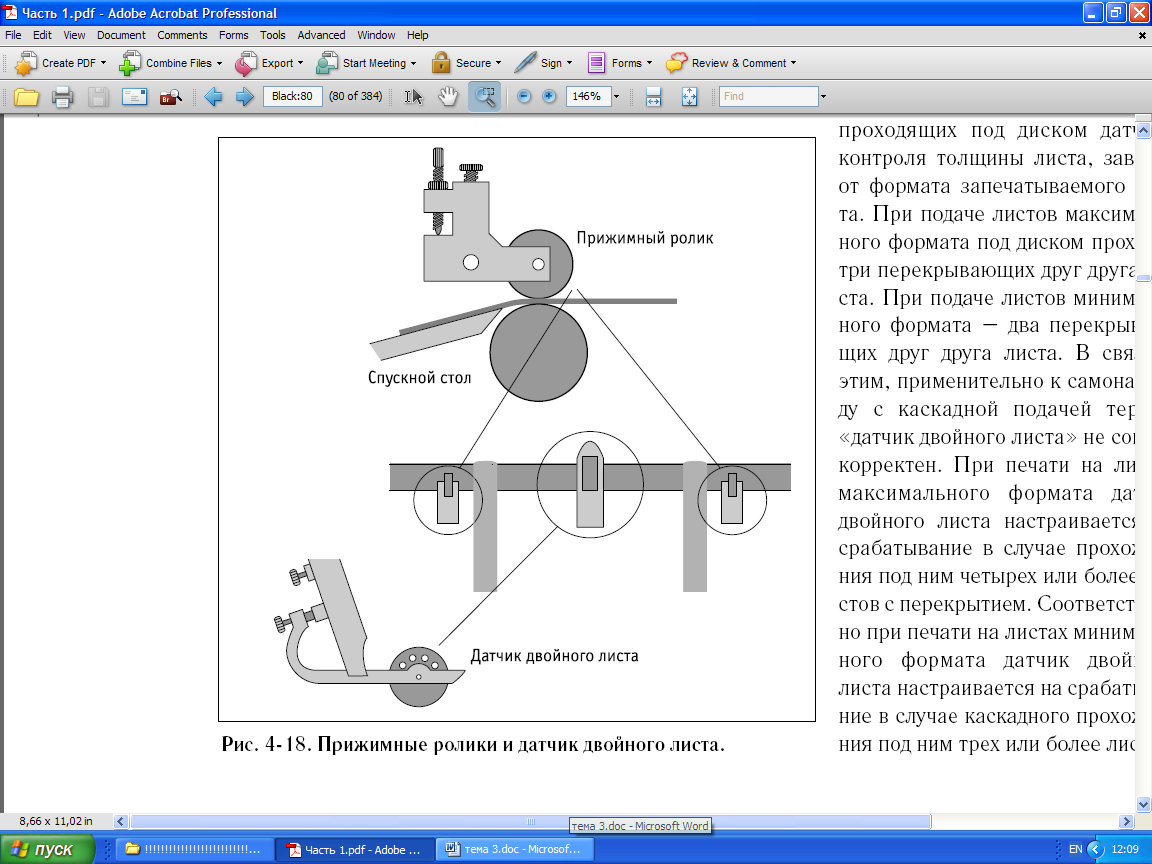Select the Hand tool
Viewport: 1152px width, 864px height.
click(x=448, y=96)
